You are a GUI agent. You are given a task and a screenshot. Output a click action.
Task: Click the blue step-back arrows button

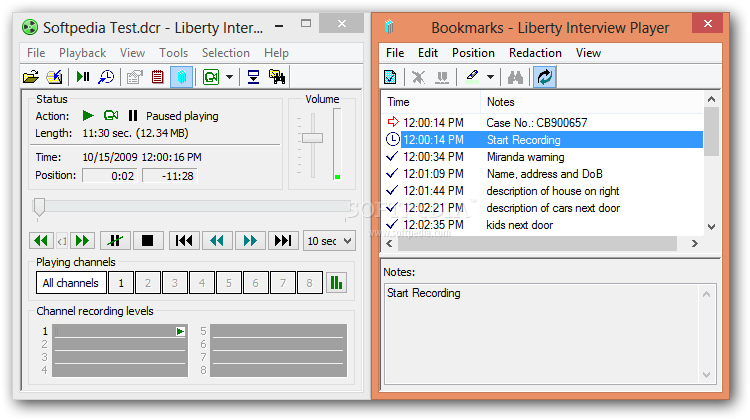[x=217, y=241]
